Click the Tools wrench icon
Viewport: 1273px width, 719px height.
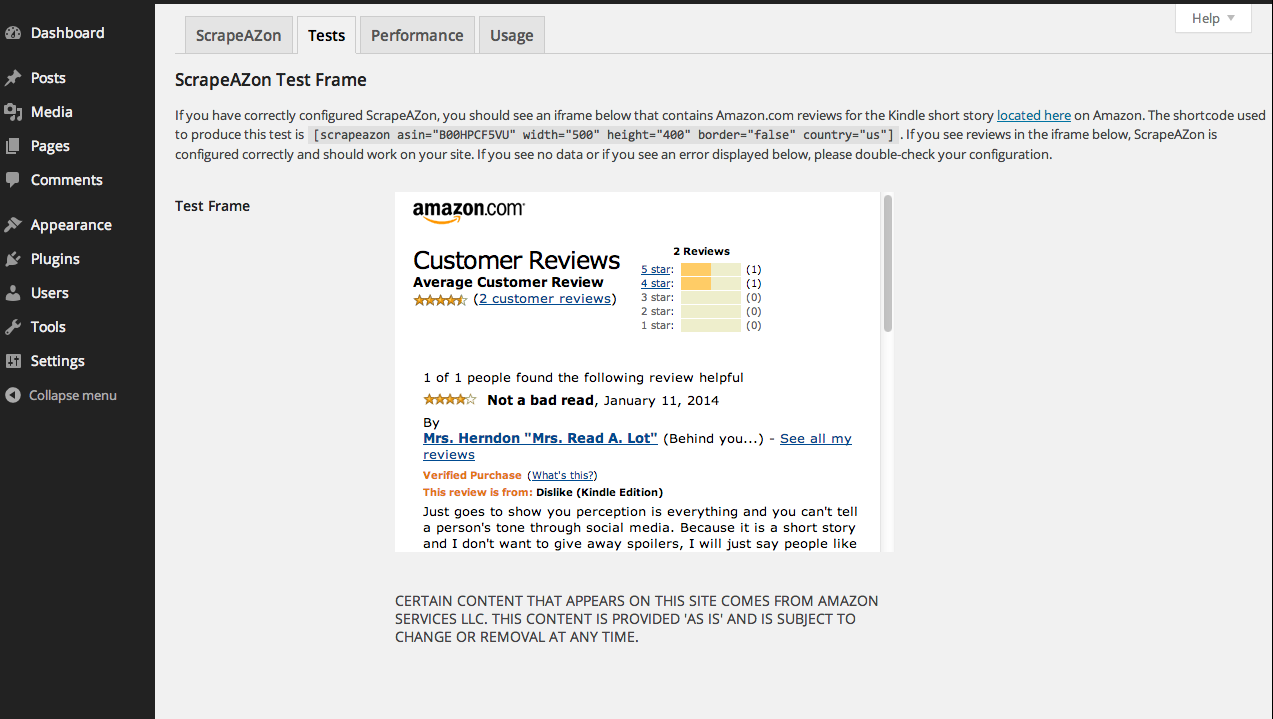tap(13, 327)
